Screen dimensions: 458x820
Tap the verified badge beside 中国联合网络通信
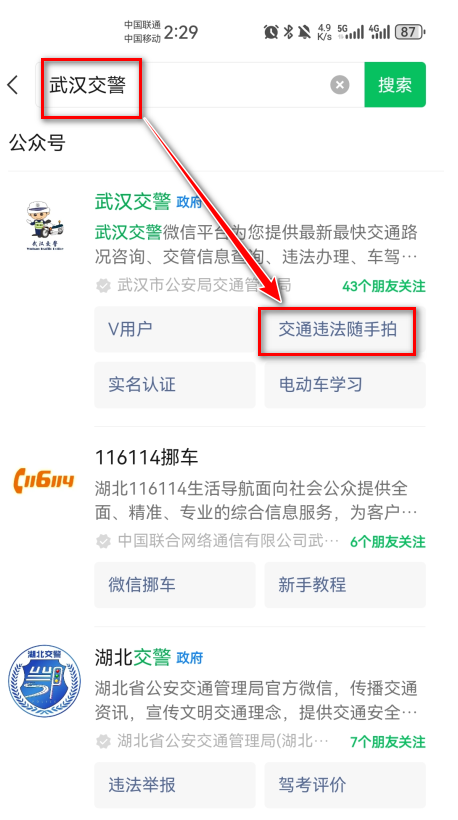tap(104, 541)
